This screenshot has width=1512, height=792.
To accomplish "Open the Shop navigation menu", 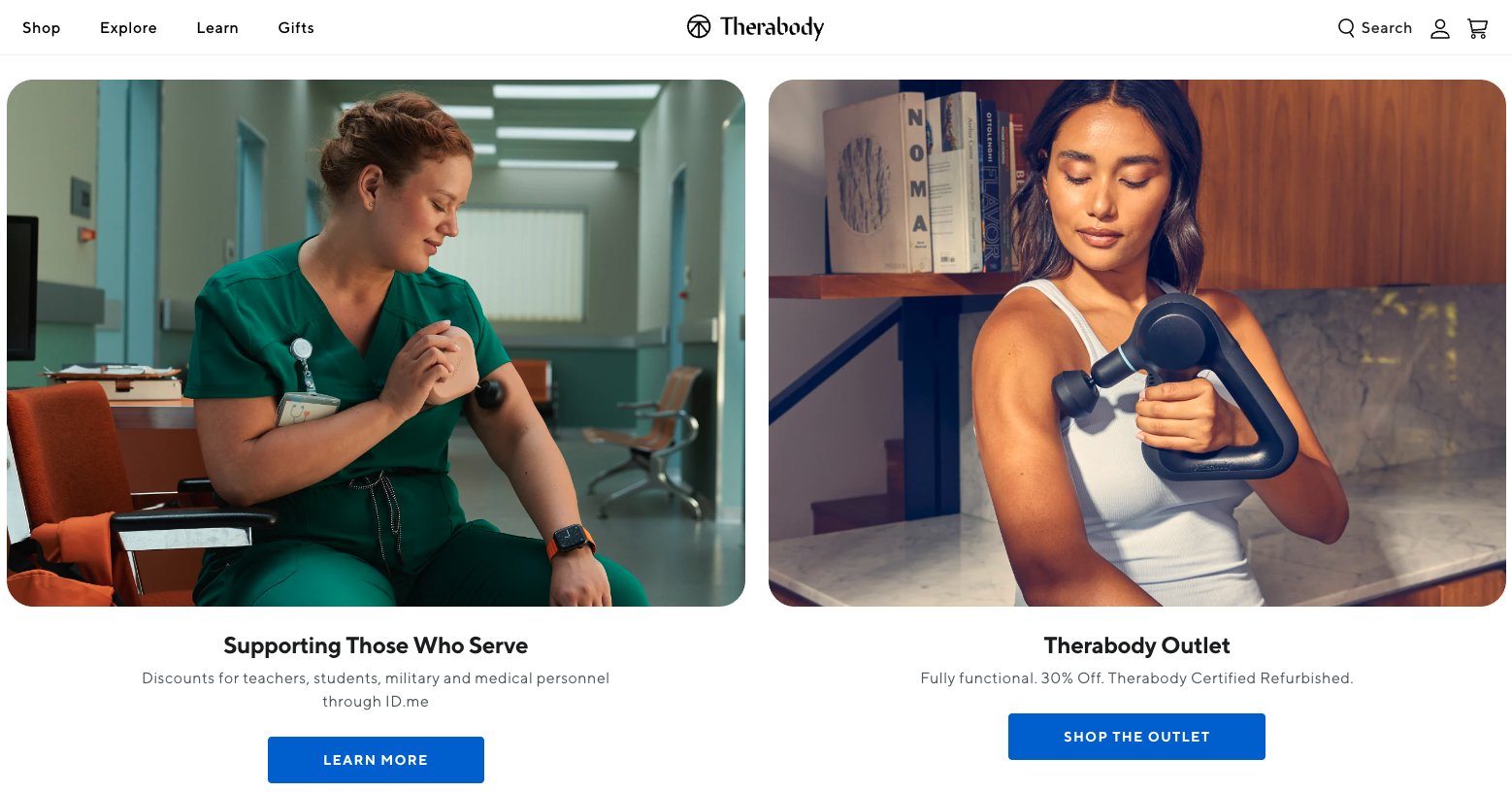I will pyautogui.click(x=42, y=28).
